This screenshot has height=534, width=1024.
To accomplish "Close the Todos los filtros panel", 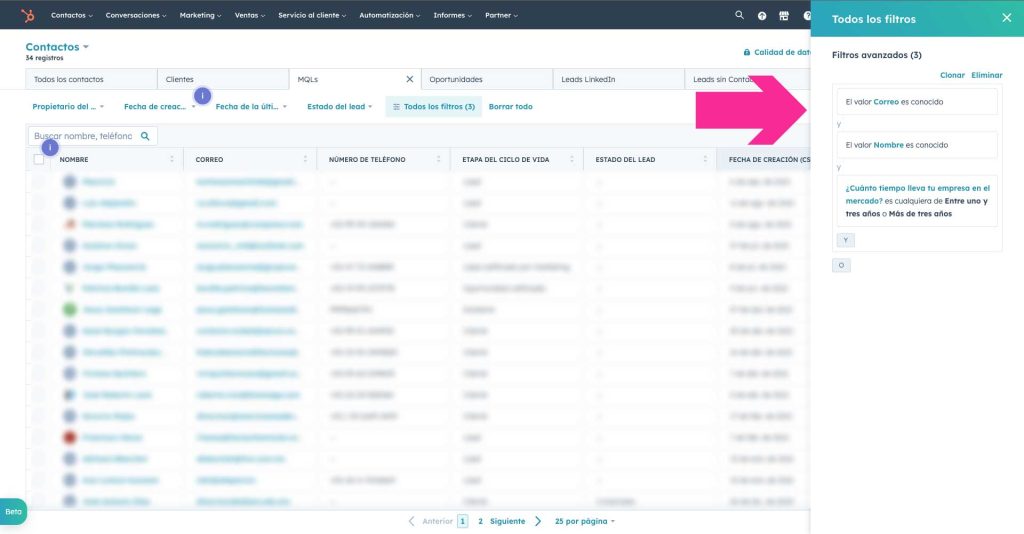I will [x=1006, y=18].
